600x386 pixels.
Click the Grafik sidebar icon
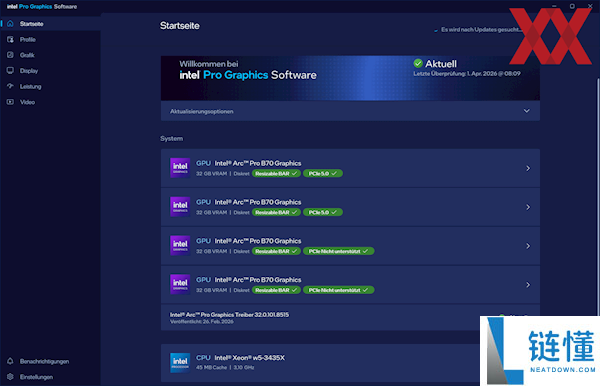pyautogui.click(x=10, y=55)
